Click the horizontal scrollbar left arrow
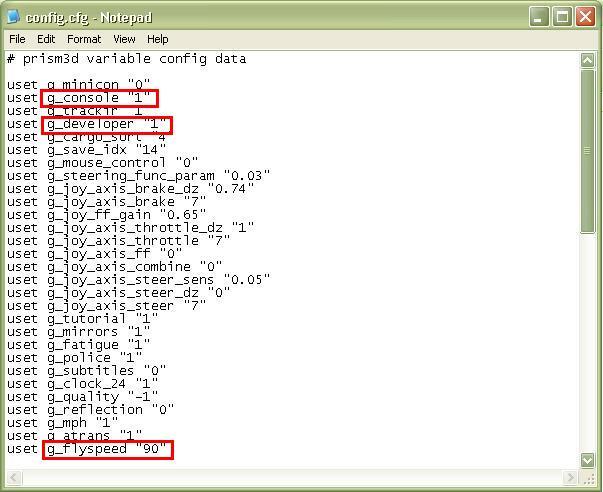603x492 pixels. pos(14,478)
